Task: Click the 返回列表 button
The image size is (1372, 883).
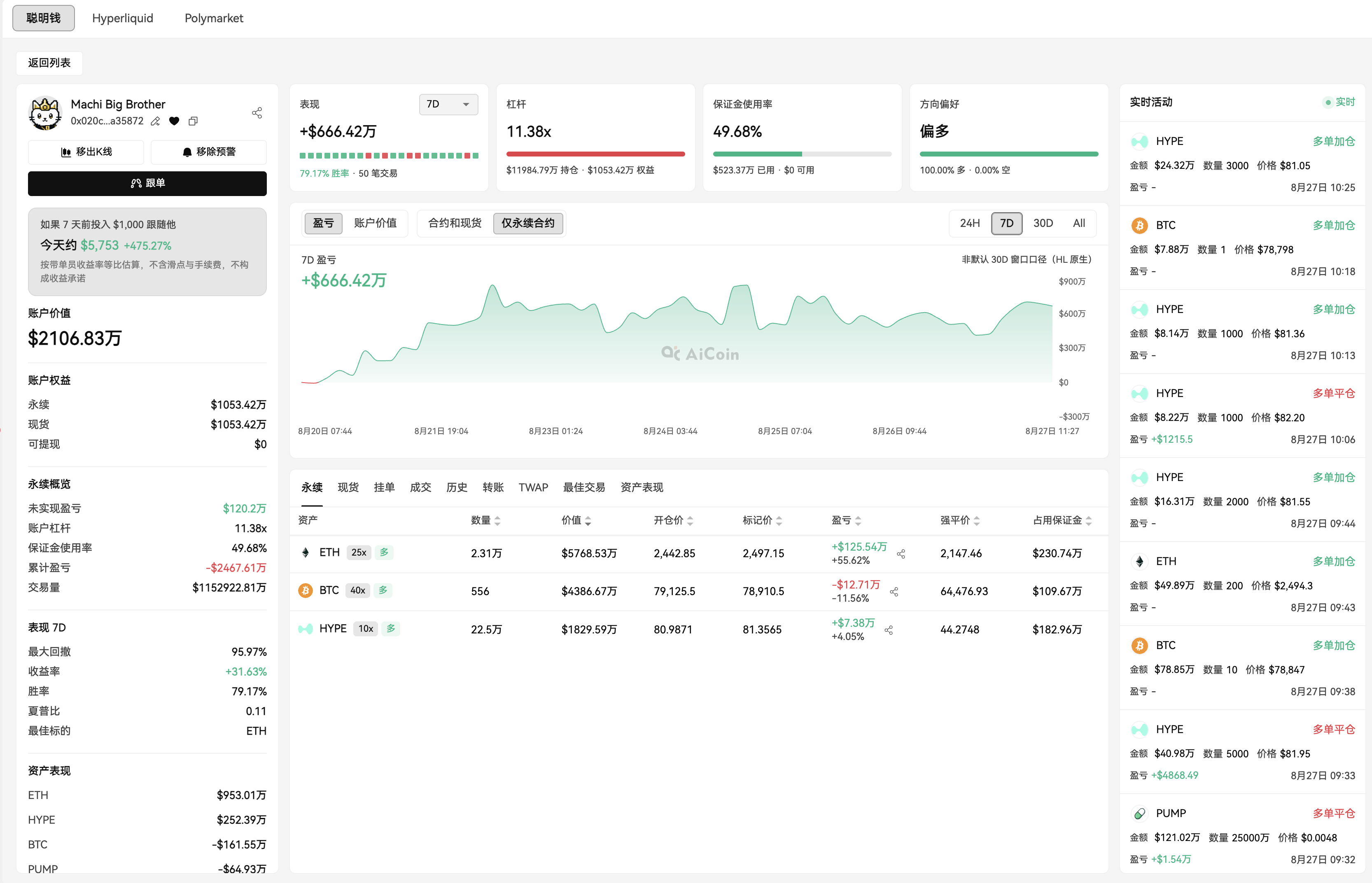Action: click(x=49, y=63)
